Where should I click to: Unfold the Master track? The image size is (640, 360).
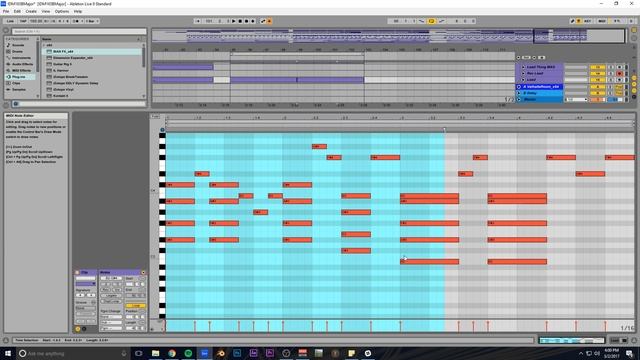click(519, 99)
